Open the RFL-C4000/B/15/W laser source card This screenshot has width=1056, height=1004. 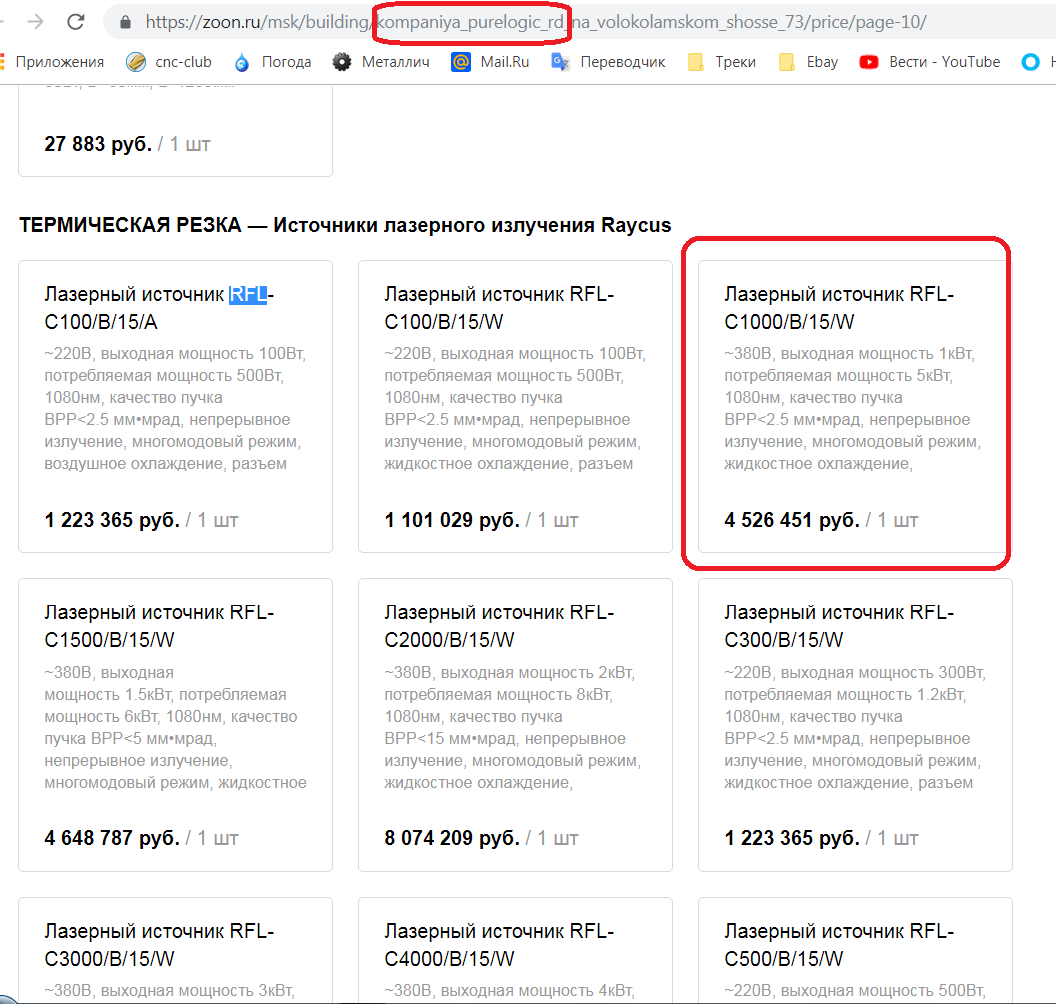pyautogui.click(x=515, y=950)
